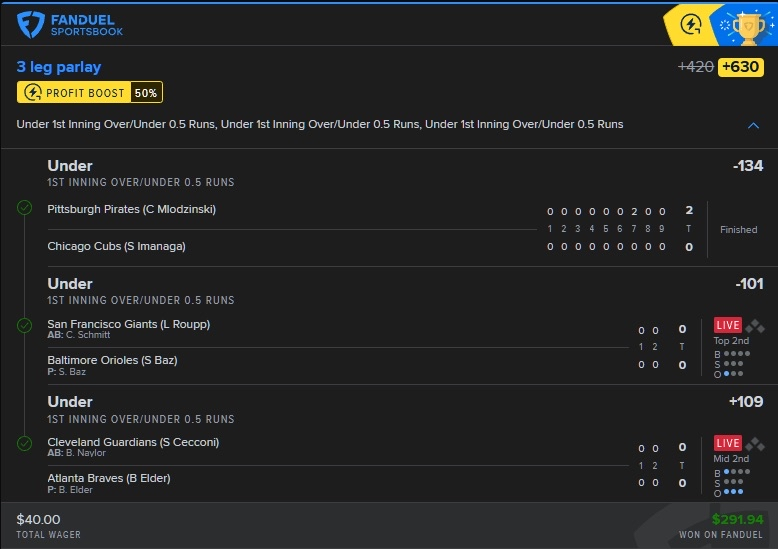Image resolution: width=778 pixels, height=549 pixels.
Task: Click the balls indicator for Guardians game
Action: 732,473
